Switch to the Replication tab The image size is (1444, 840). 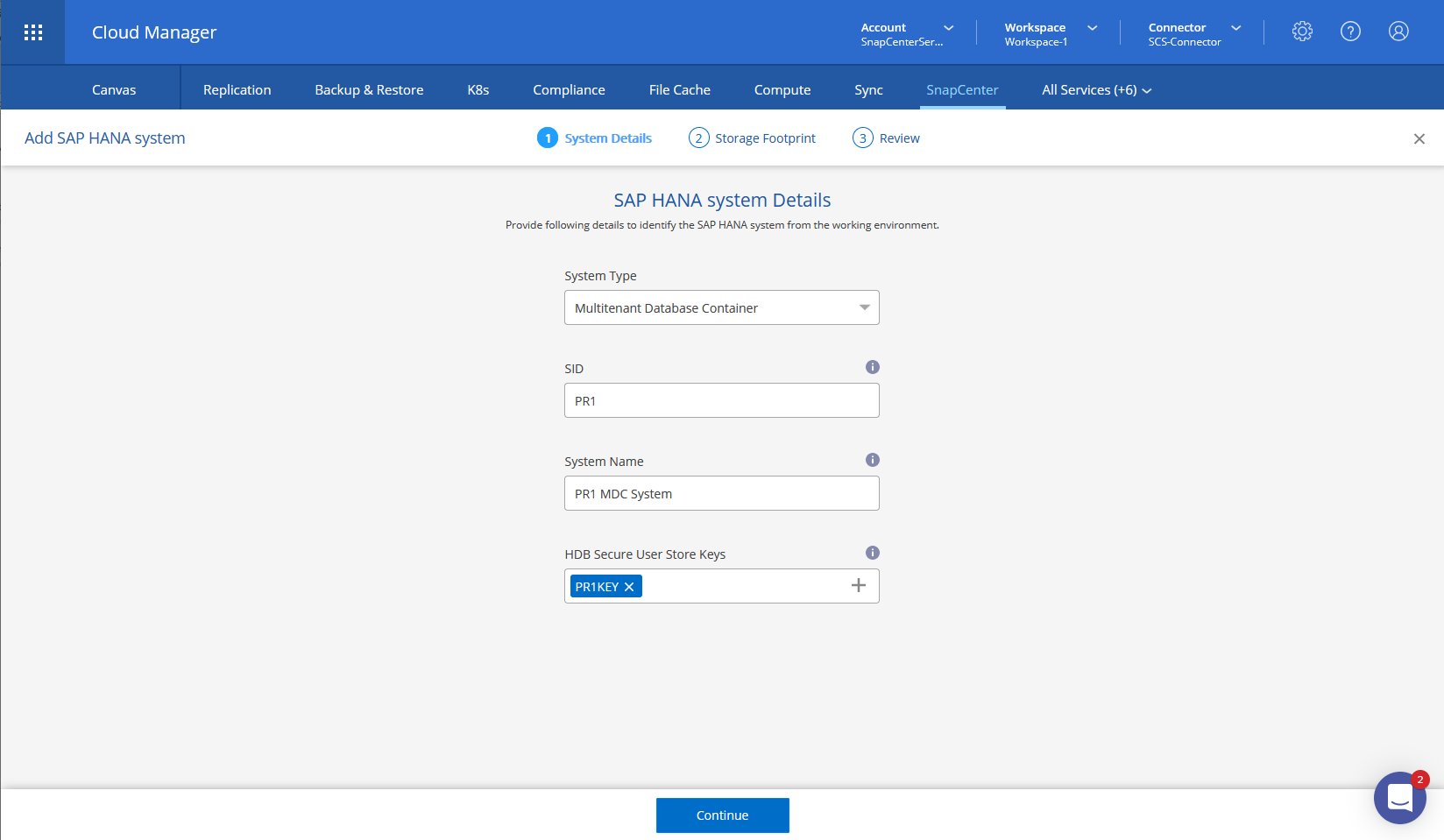[x=237, y=89]
